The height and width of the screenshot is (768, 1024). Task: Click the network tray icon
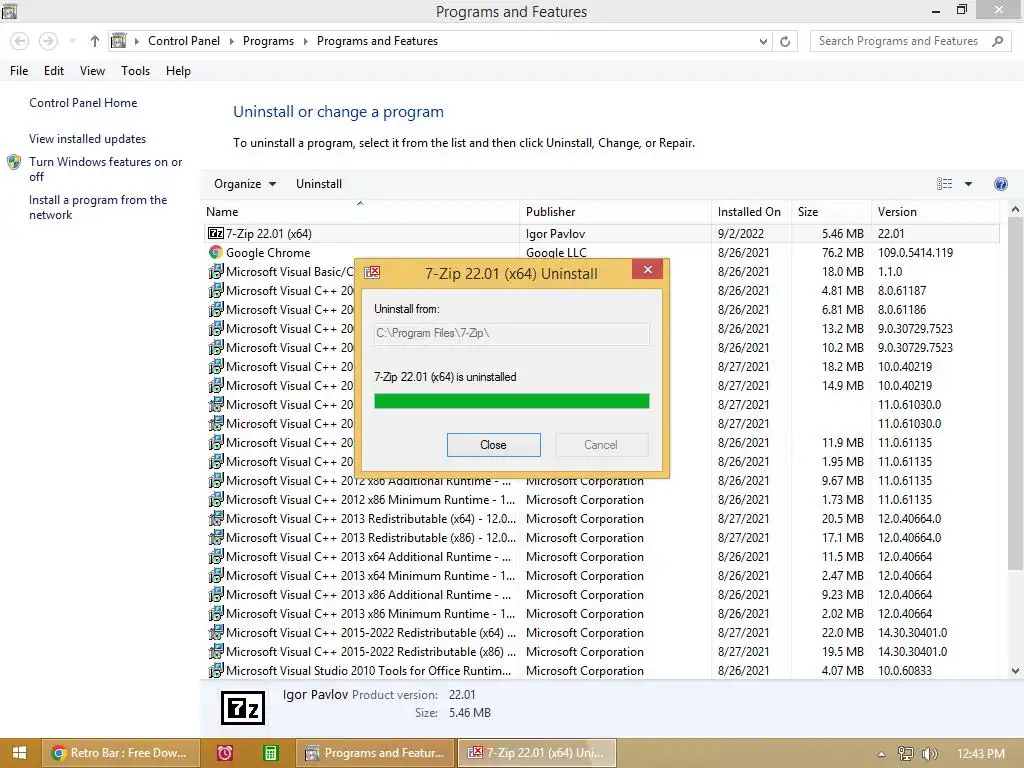click(905, 754)
